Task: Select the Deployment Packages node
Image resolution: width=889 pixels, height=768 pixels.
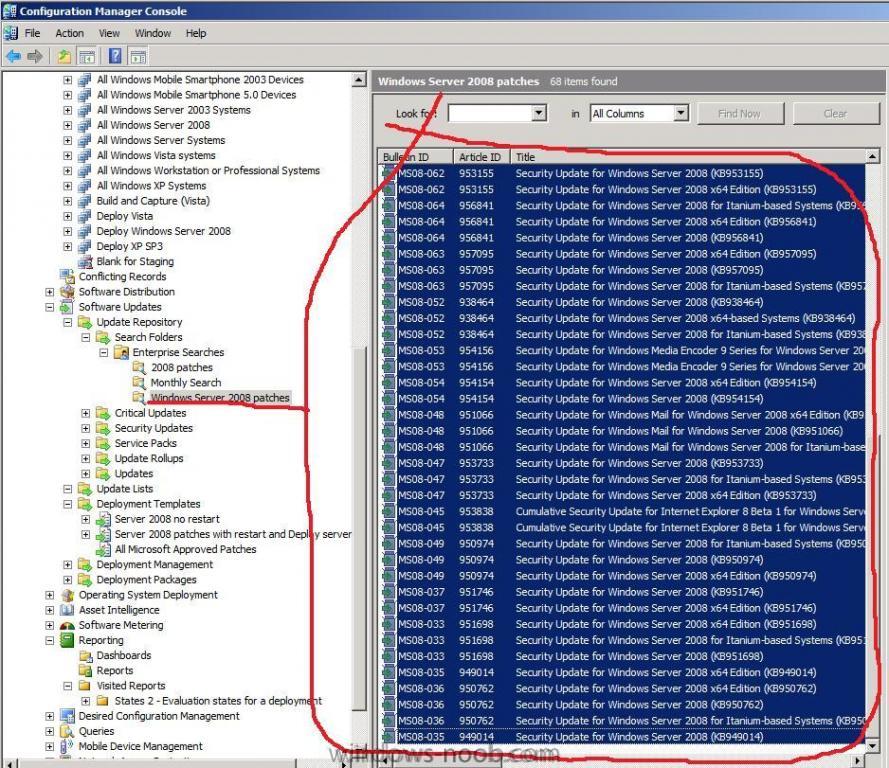Action: tap(146, 580)
